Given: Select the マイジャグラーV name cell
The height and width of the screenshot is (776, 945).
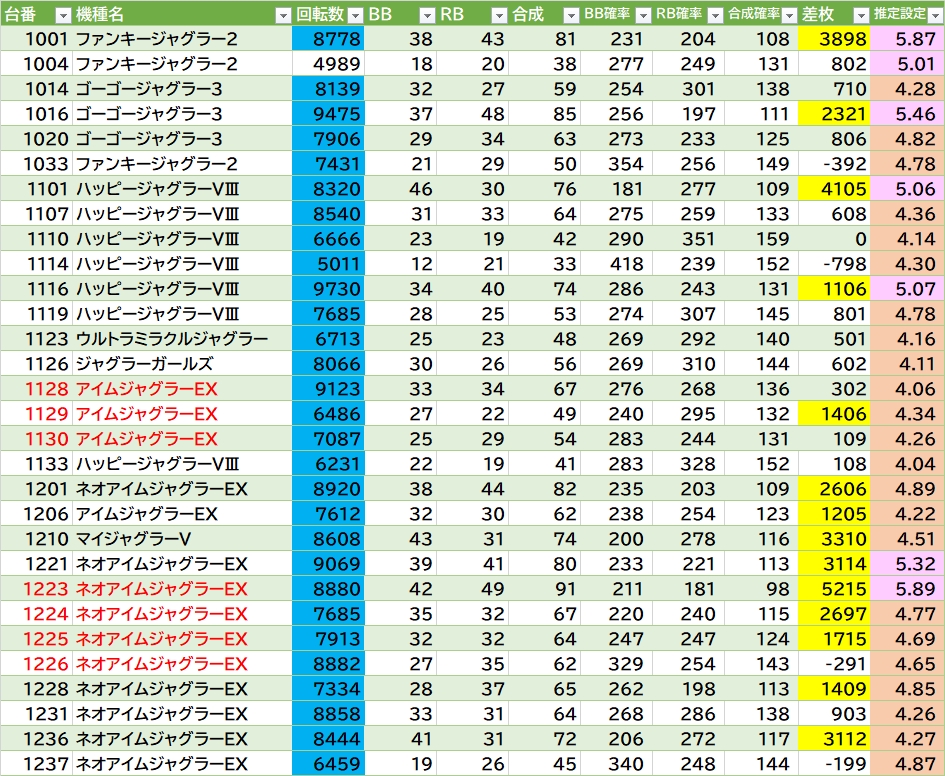Looking at the screenshot, I should 182,539.
